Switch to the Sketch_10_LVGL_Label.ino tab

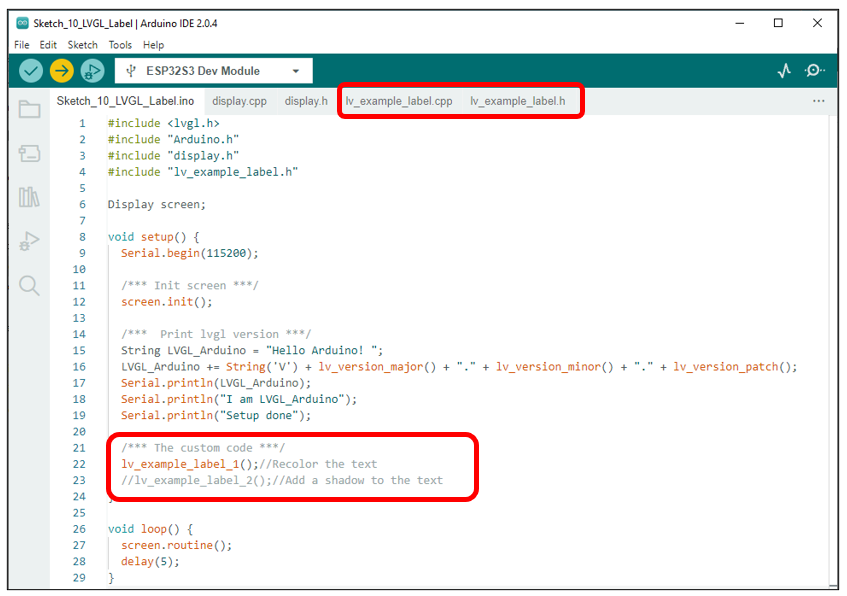(125, 101)
